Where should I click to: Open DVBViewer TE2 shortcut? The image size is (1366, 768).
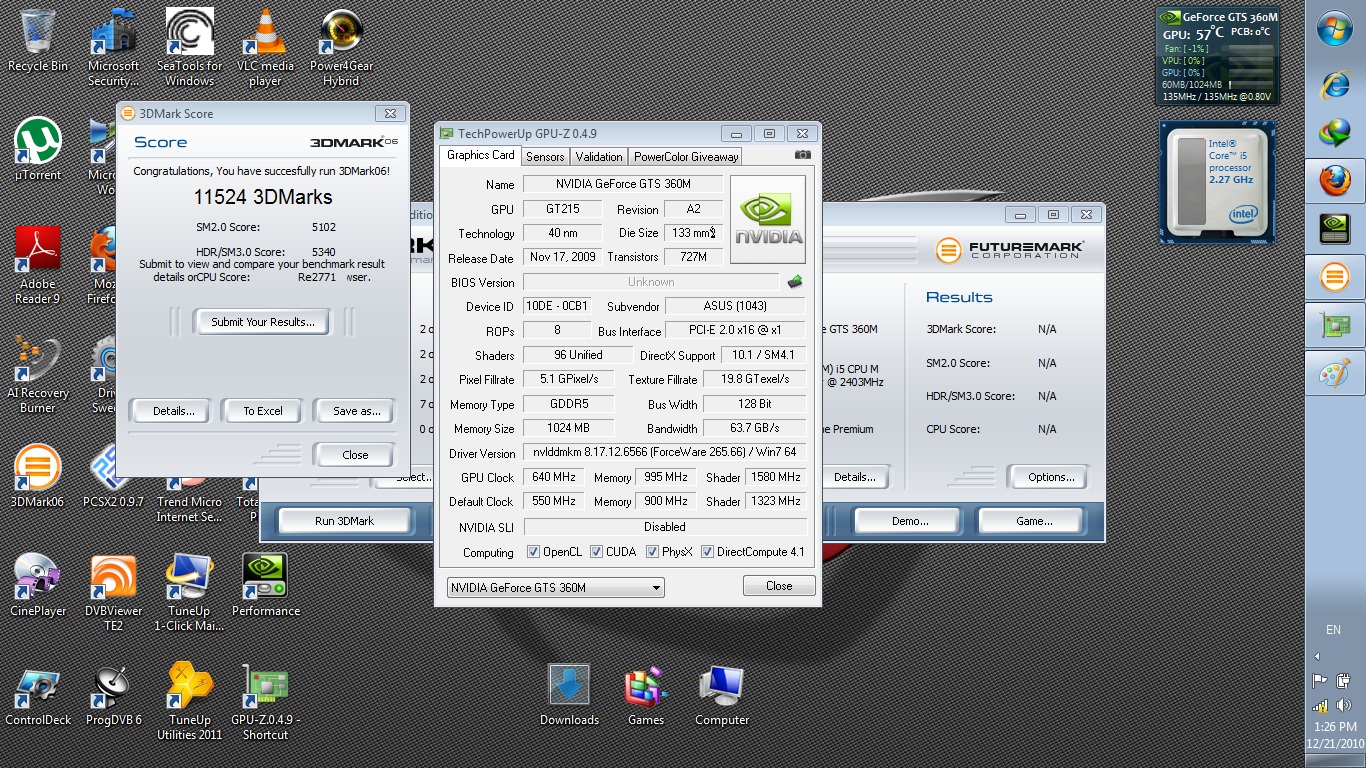click(113, 593)
